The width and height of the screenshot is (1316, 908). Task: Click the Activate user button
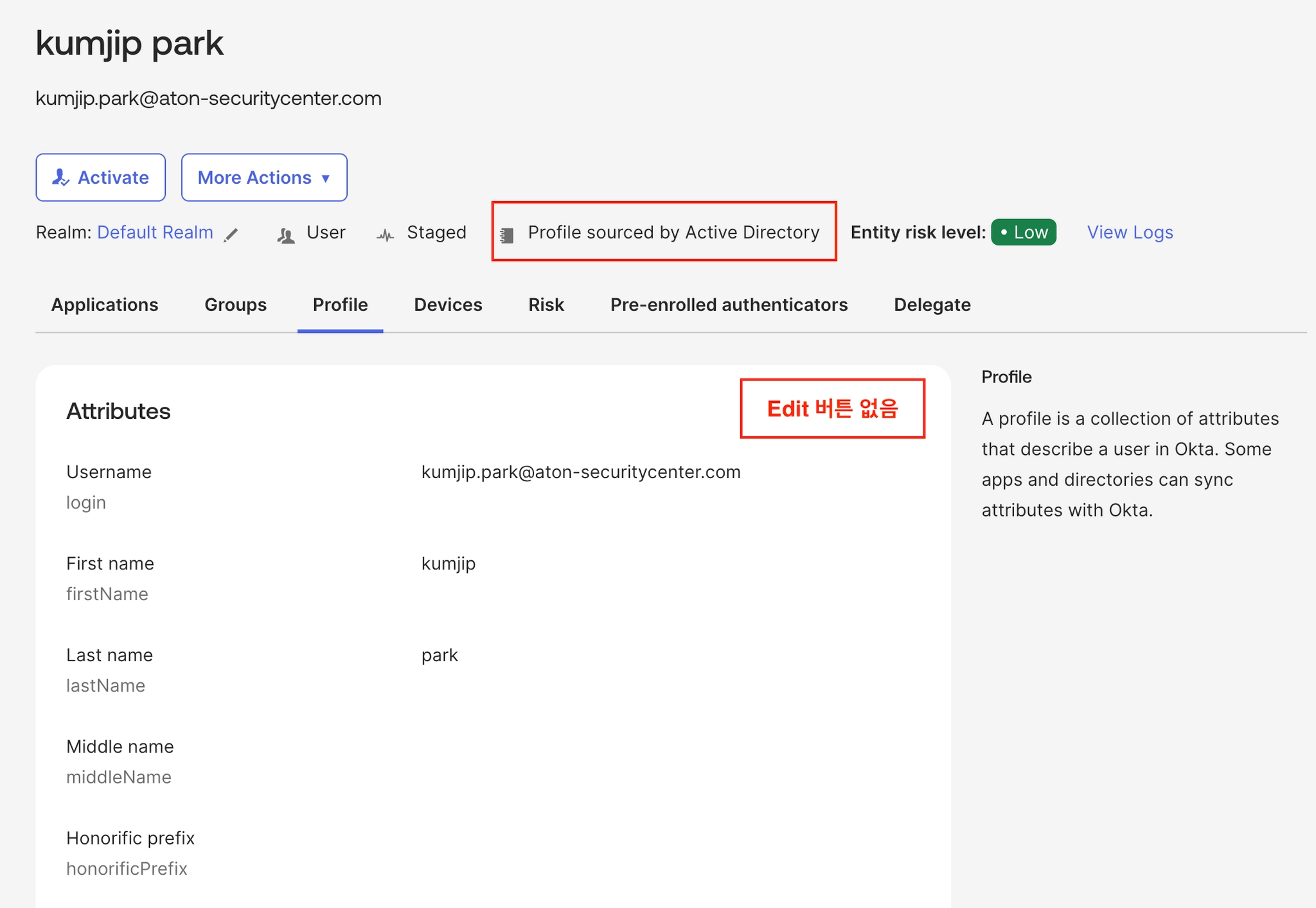(100, 177)
